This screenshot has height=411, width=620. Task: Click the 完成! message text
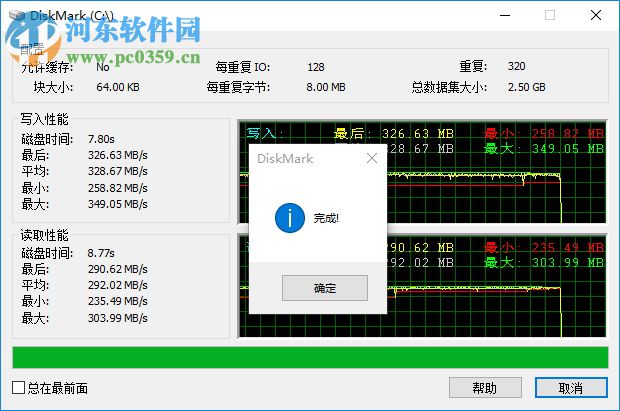click(x=326, y=218)
